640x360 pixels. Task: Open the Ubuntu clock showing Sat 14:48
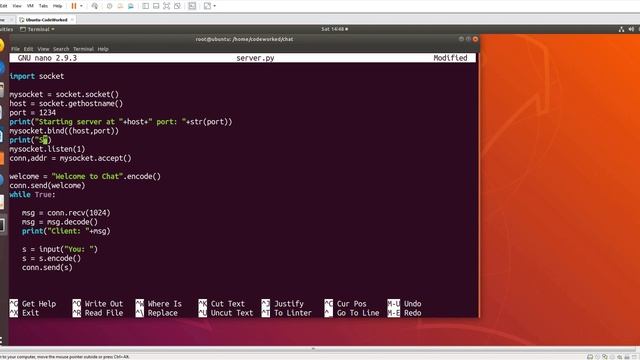(334, 29)
